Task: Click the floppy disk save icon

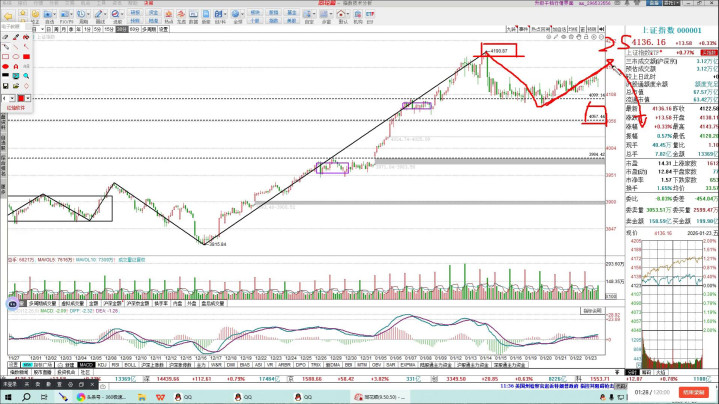Action: click(6, 86)
